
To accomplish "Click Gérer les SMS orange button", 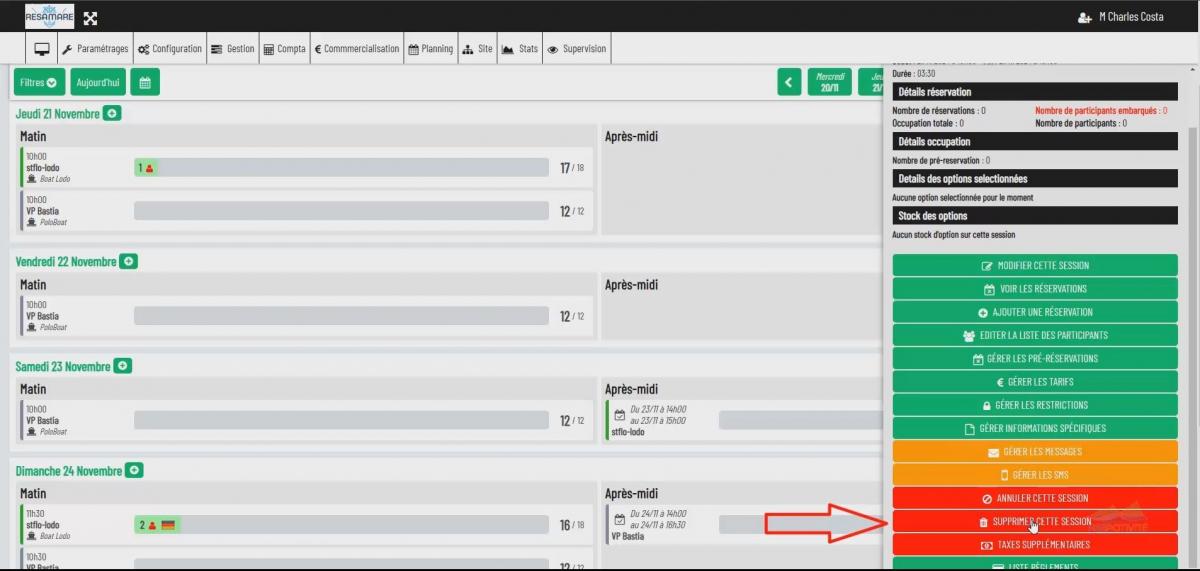I will pos(1035,475).
